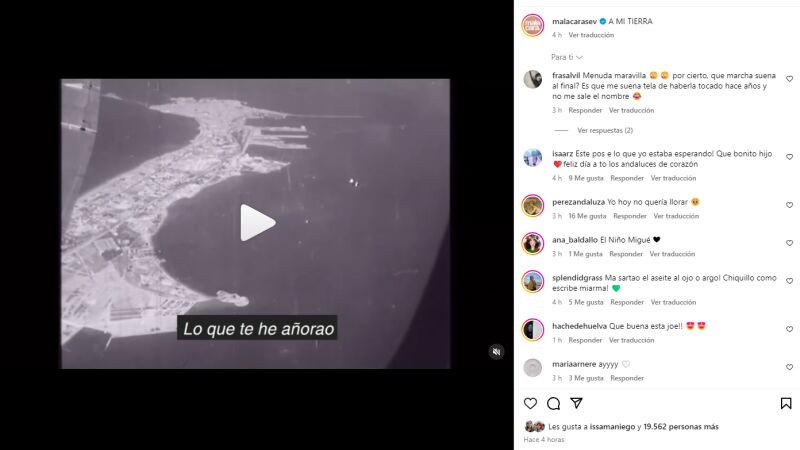Screen dimensions: 800x450
Task: Reply to isaarz's comment via Responder
Action: pos(627,178)
